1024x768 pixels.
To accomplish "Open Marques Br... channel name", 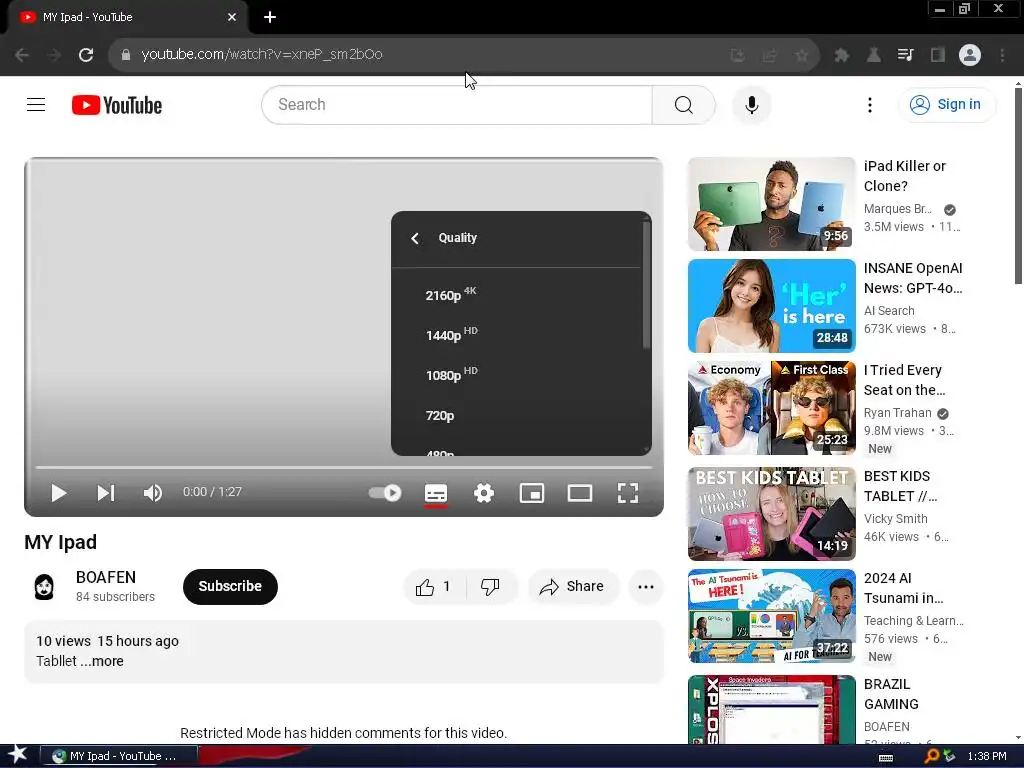I will point(897,209).
